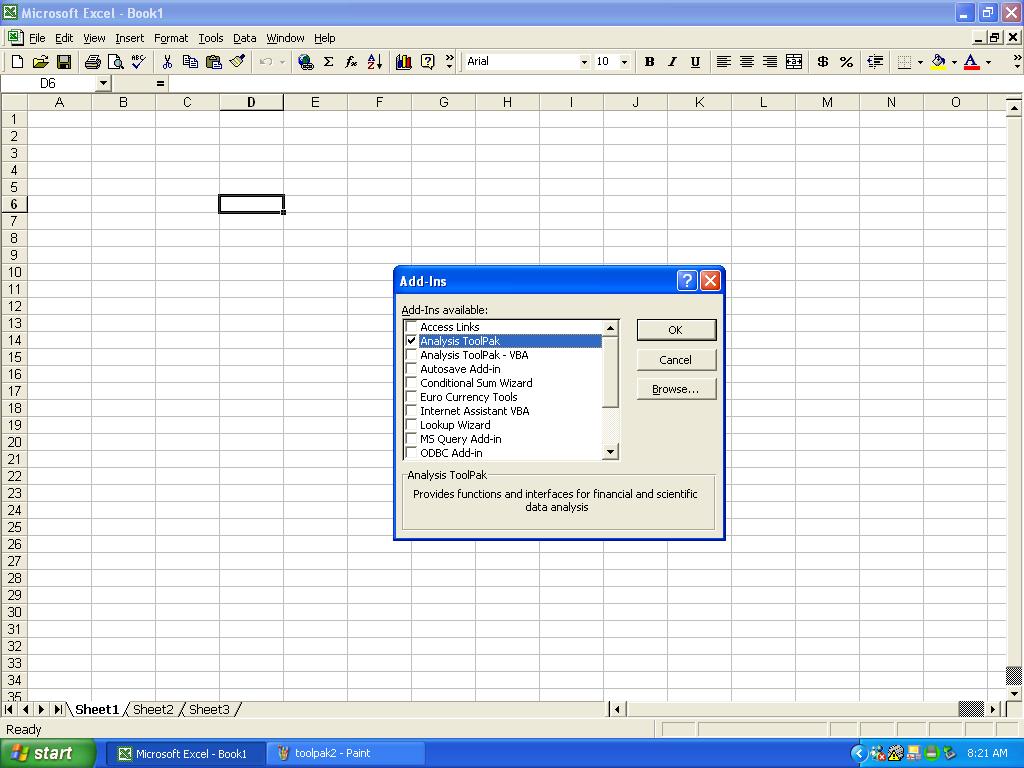Uncheck the Analysis ToolPak checkbox
Screen dimensions: 1024x768
point(411,341)
